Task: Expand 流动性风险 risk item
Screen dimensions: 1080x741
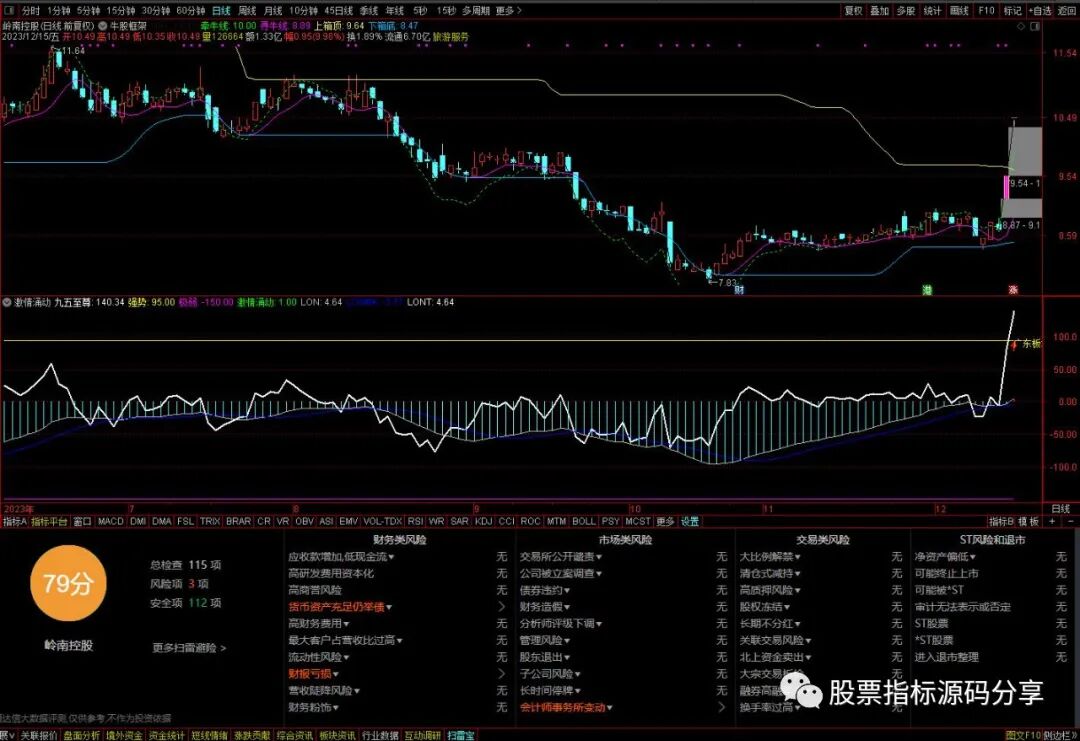Action: (x=318, y=657)
